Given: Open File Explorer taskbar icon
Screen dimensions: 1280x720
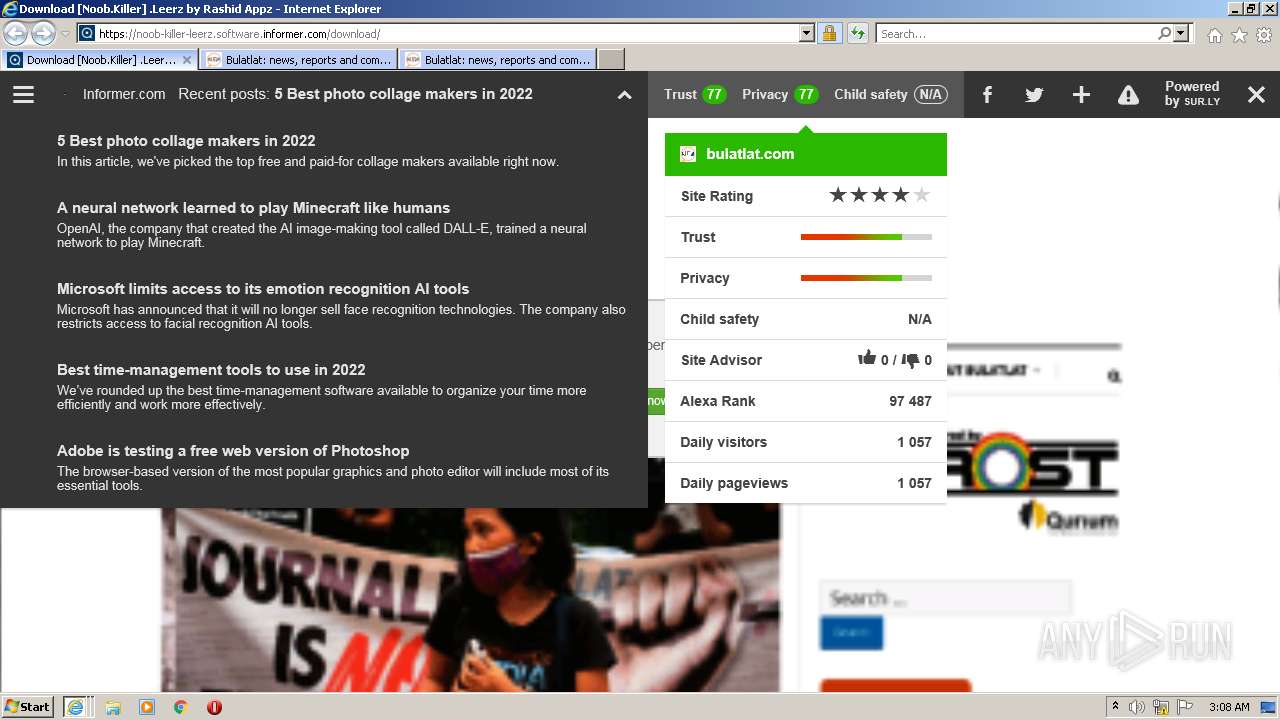Looking at the screenshot, I should pos(113,707).
